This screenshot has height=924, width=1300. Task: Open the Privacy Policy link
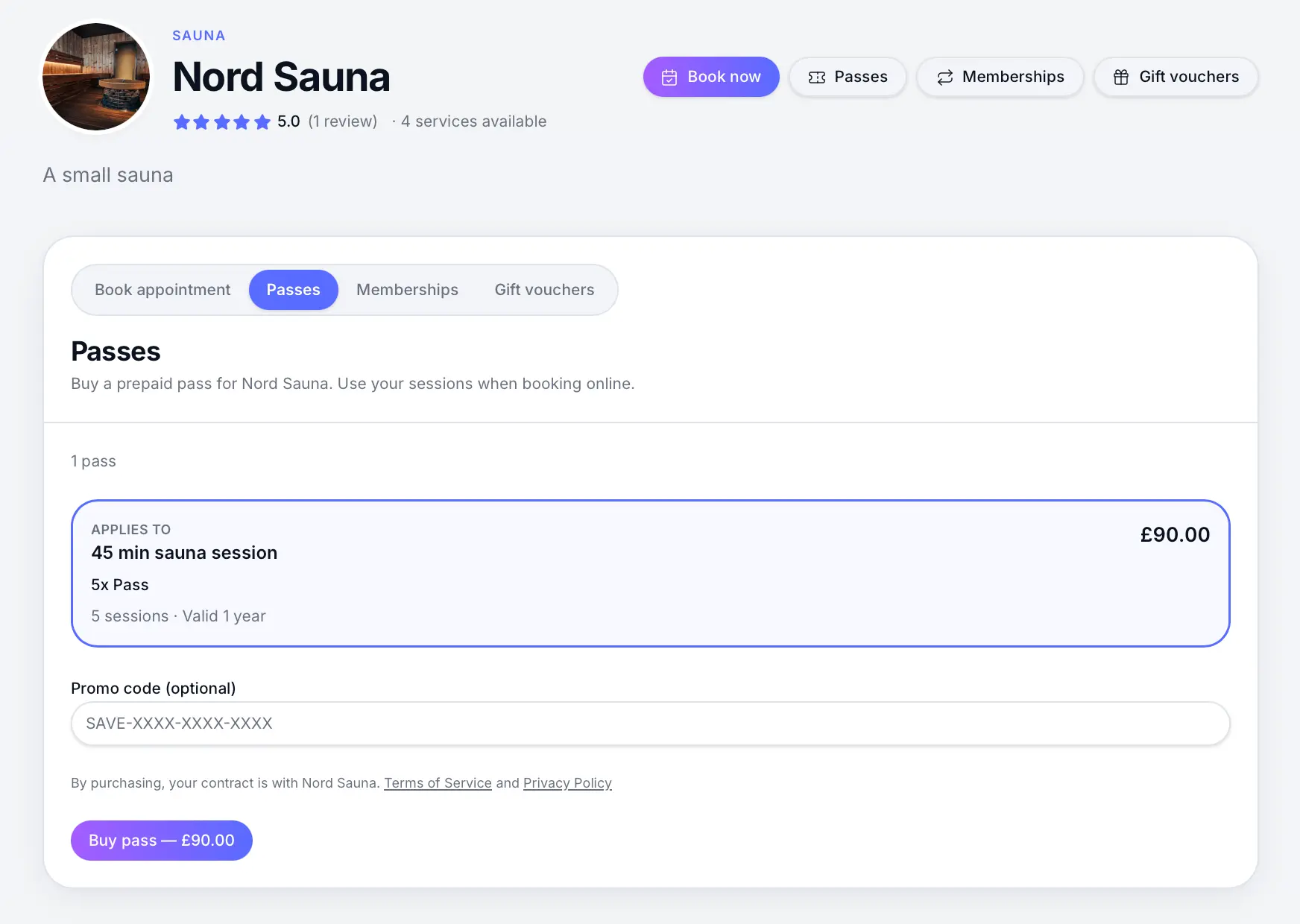[x=567, y=783]
